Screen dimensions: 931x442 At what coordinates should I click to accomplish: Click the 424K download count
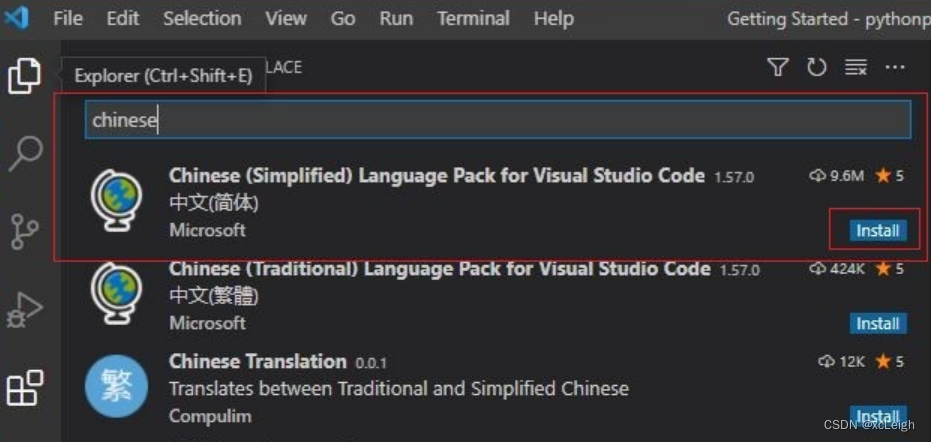[x=837, y=269]
